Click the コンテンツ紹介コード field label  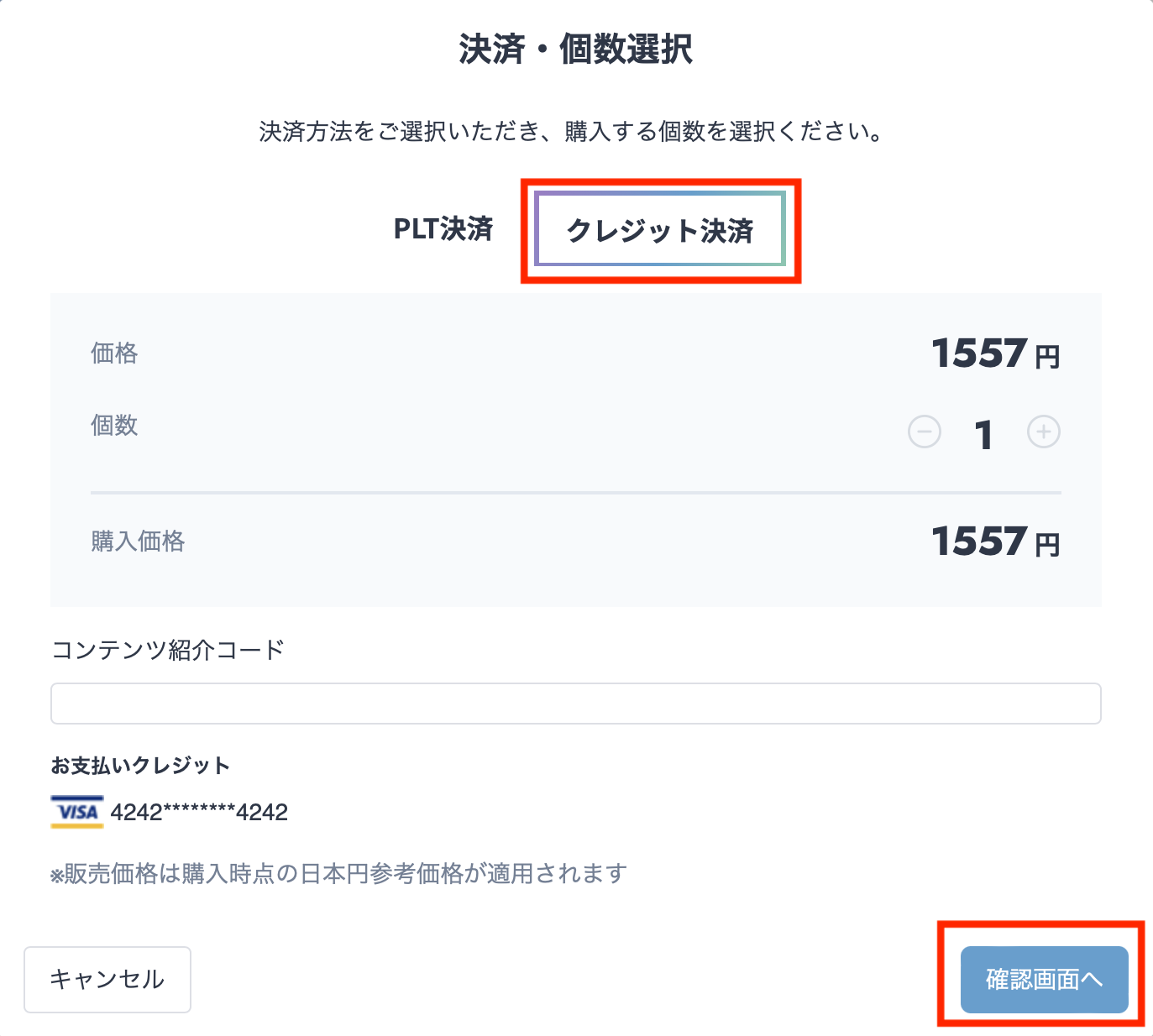click(x=168, y=650)
